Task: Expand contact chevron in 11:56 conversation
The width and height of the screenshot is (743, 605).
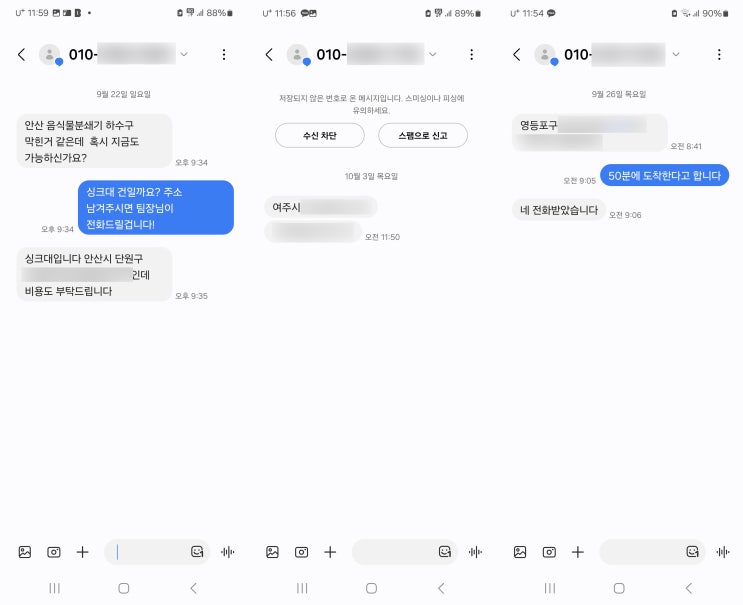Action: coord(433,54)
